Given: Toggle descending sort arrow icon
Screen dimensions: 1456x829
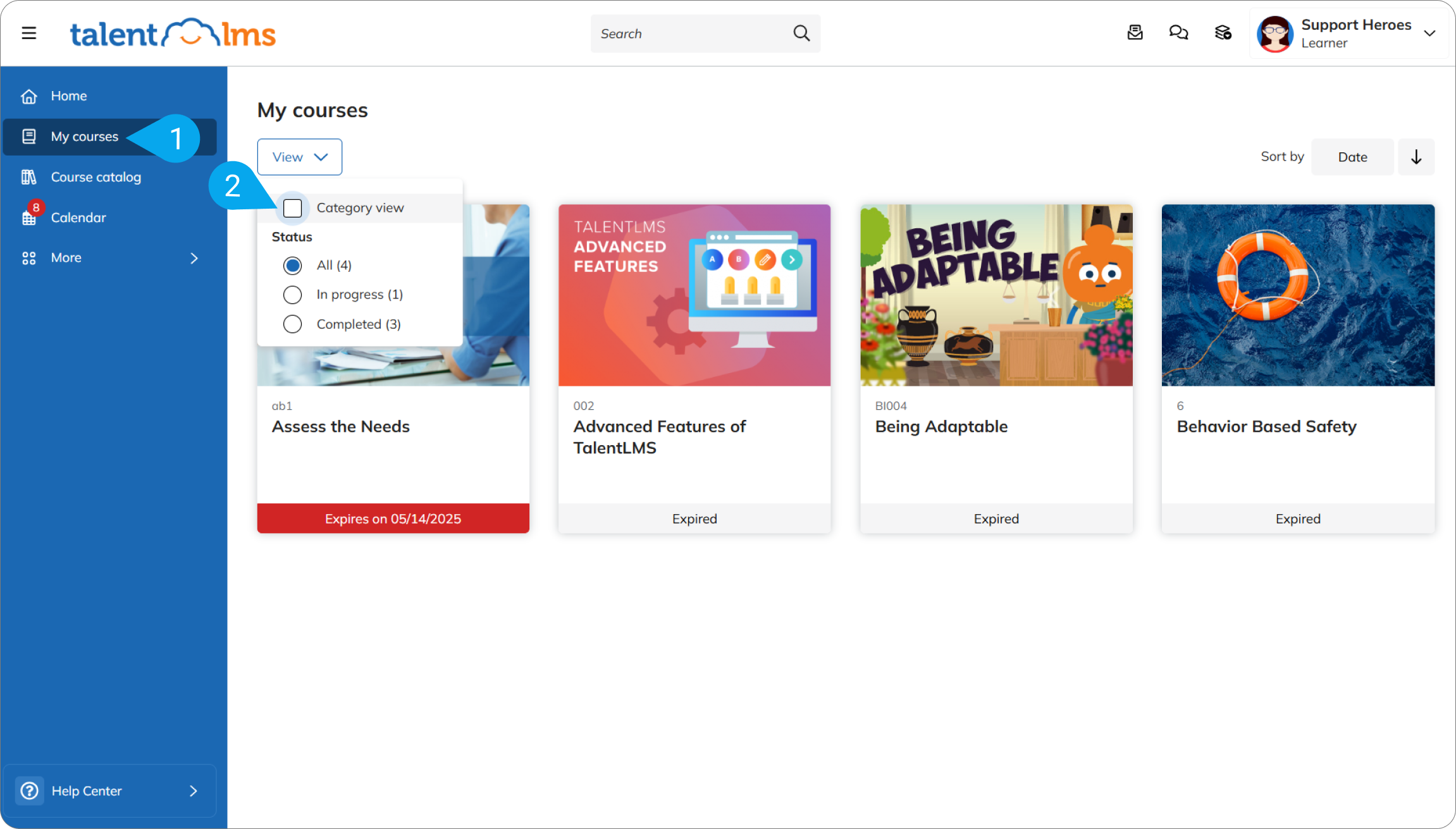Looking at the screenshot, I should pyautogui.click(x=1416, y=157).
